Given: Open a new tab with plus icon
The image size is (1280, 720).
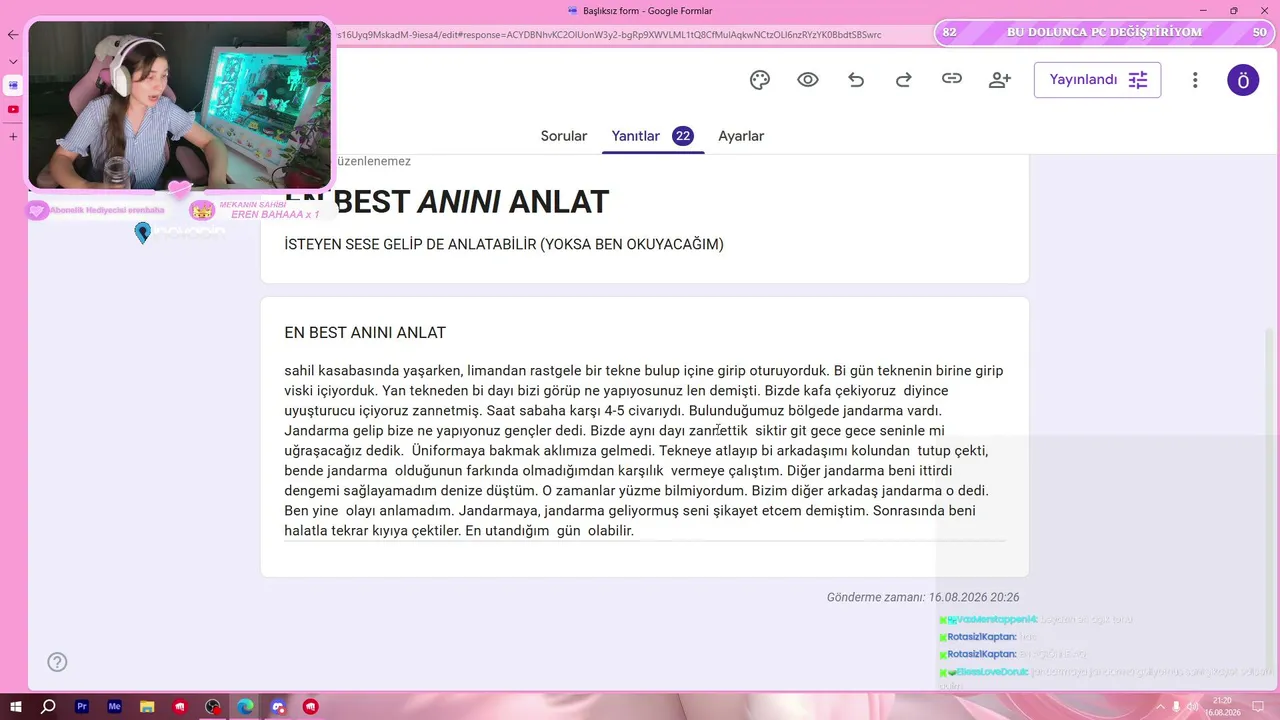Looking at the screenshot, I should click(x=13, y=136).
